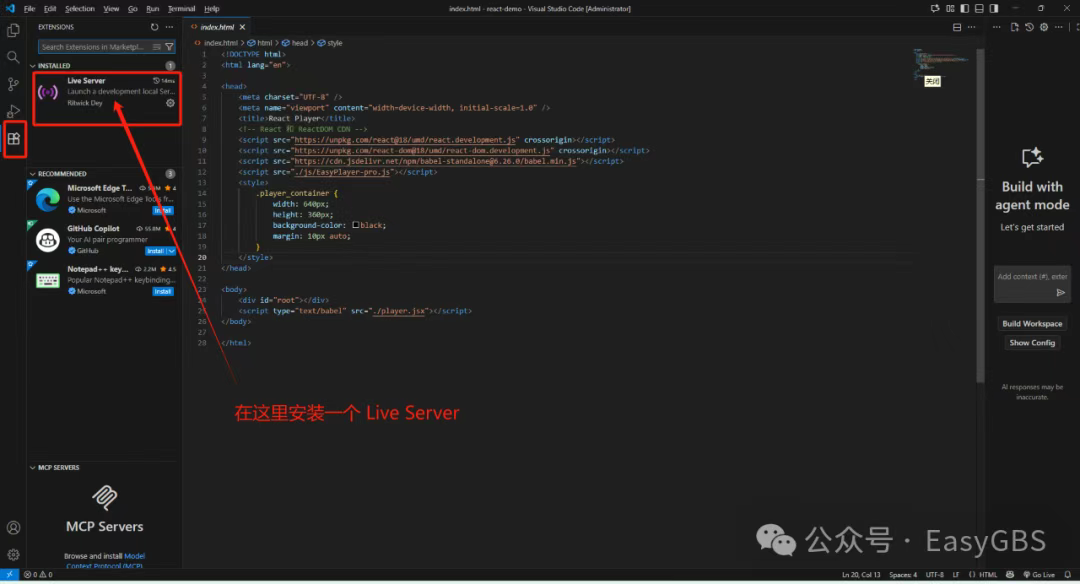This screenshot has height=584, width=1080.
Task: Open the Run and Debug view
Action: [13, 111]
